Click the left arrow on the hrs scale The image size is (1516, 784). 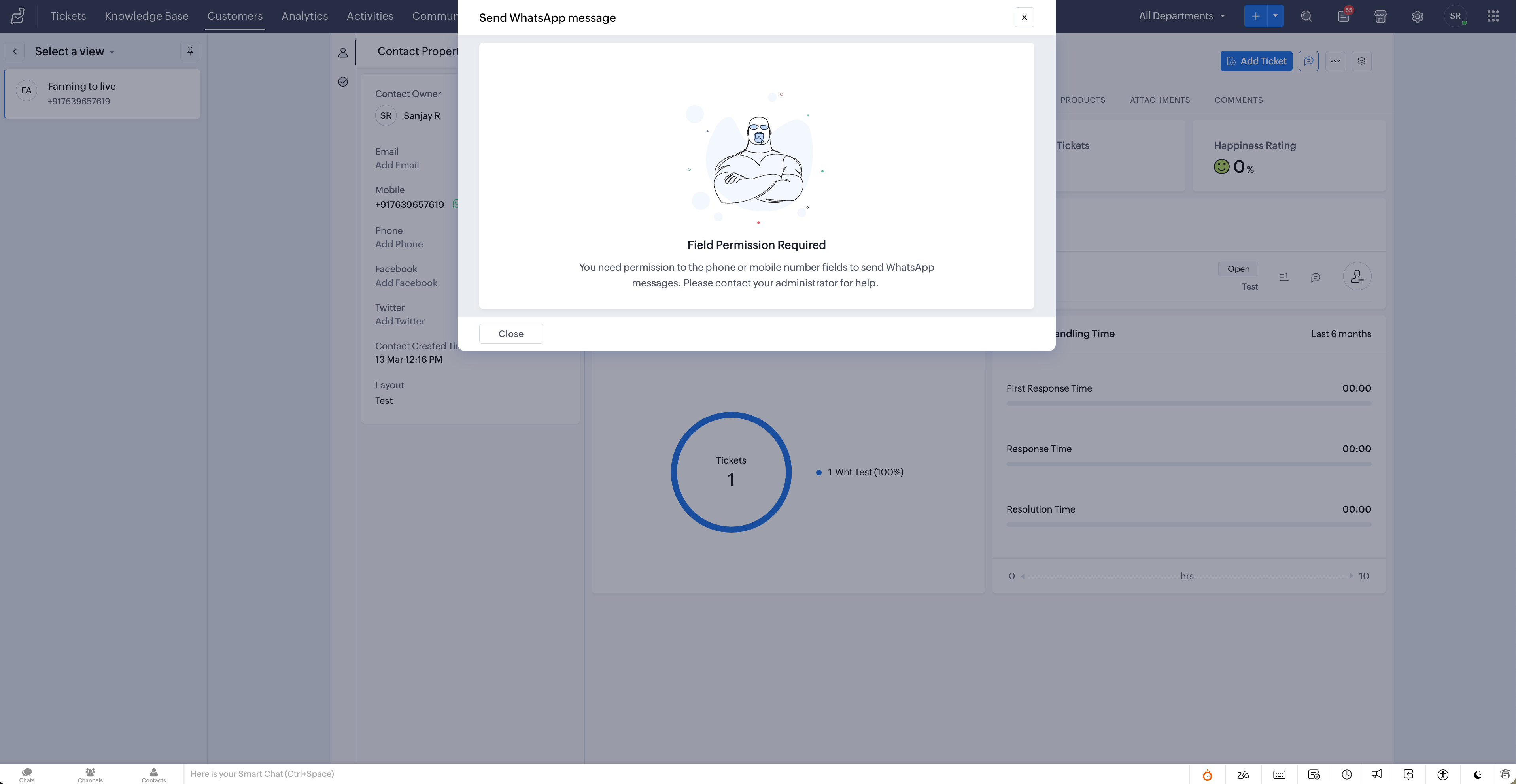(x=1023, y=576)
